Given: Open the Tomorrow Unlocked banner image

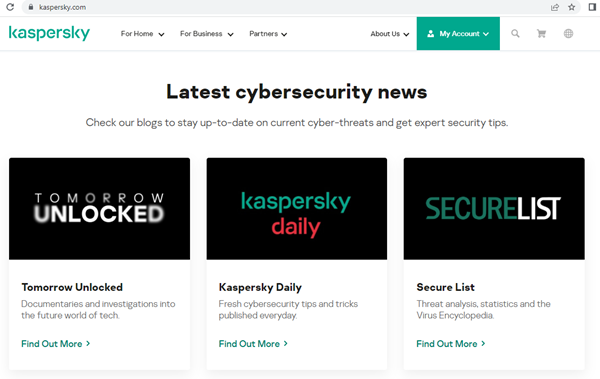Looking at the screenshot, I should pos(99,209).
